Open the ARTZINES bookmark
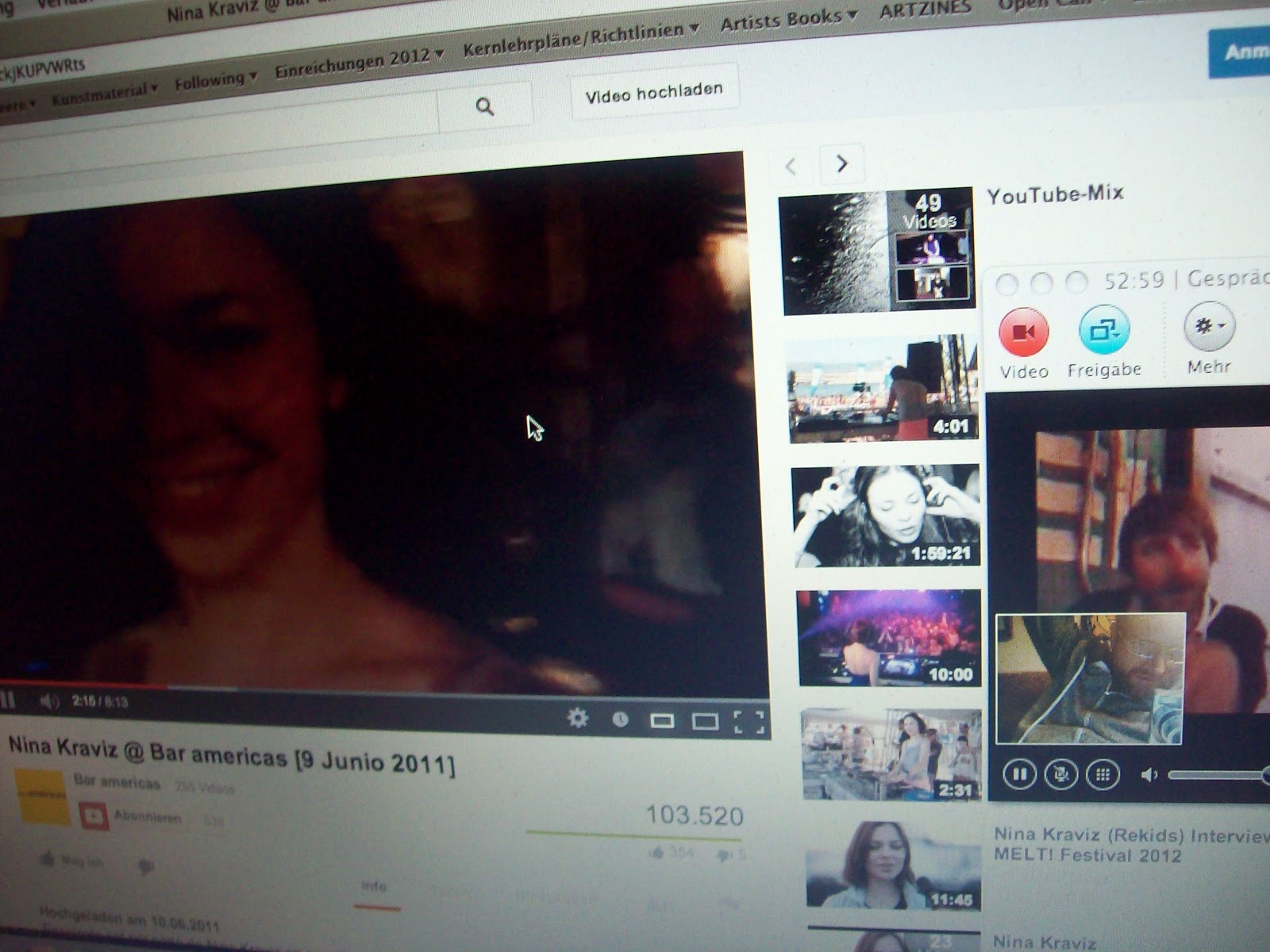Image resolution: width=1270 pixels, height=952 pixels. (925, 10)
